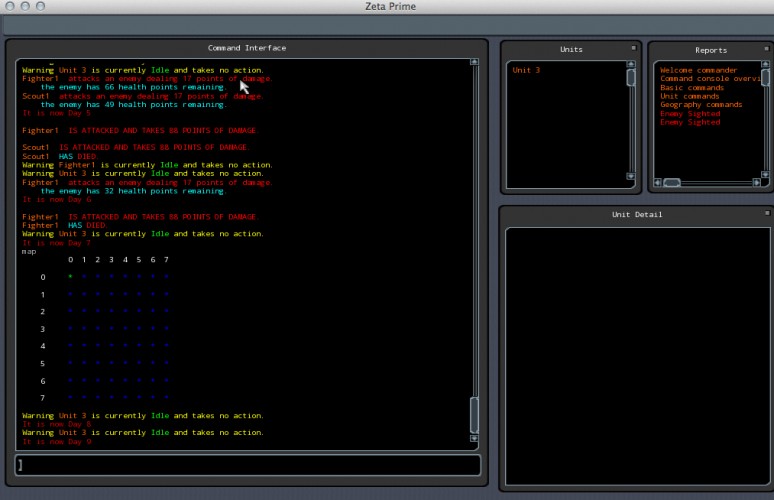Click the Reports horizontal scrollbar thumb
This screenshot has height=500, width=774.
[x=671, y=183]
